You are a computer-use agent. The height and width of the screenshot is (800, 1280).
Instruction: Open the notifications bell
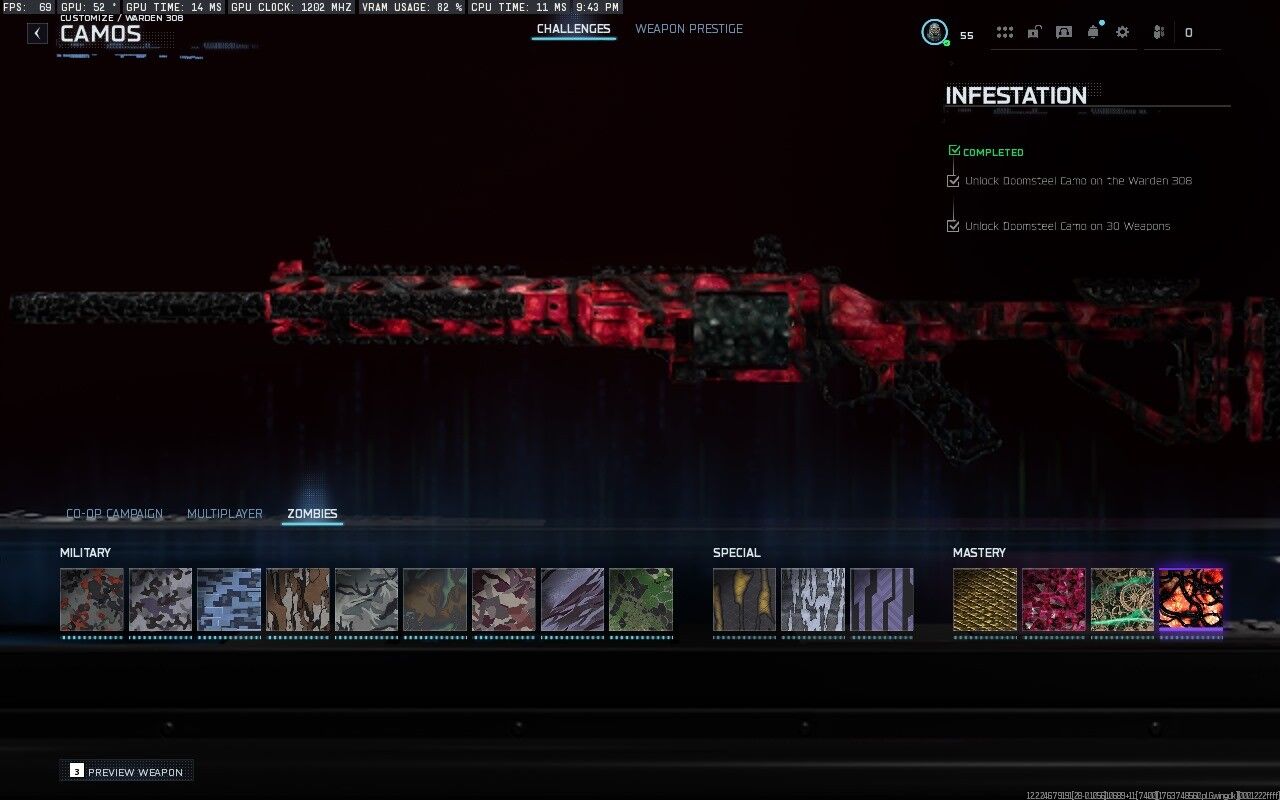pos(1093,32)
